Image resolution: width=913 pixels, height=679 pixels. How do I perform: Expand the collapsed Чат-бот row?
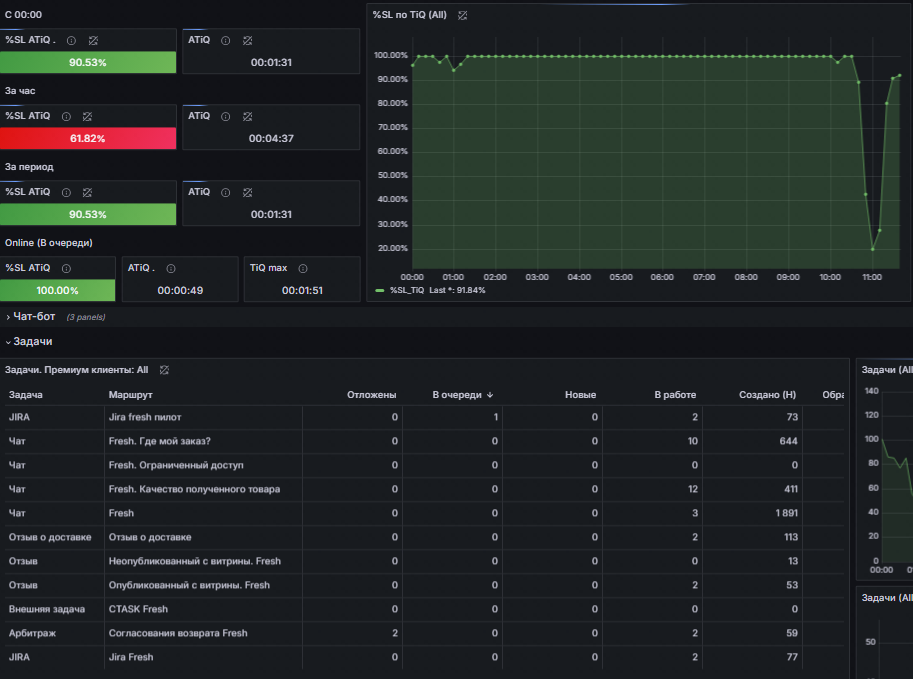tap(34, 317)
